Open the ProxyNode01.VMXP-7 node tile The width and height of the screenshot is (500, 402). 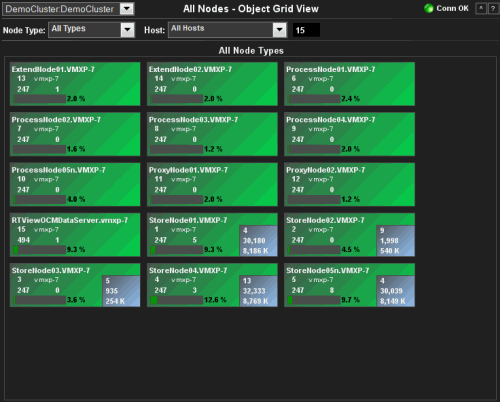point(212,185)
